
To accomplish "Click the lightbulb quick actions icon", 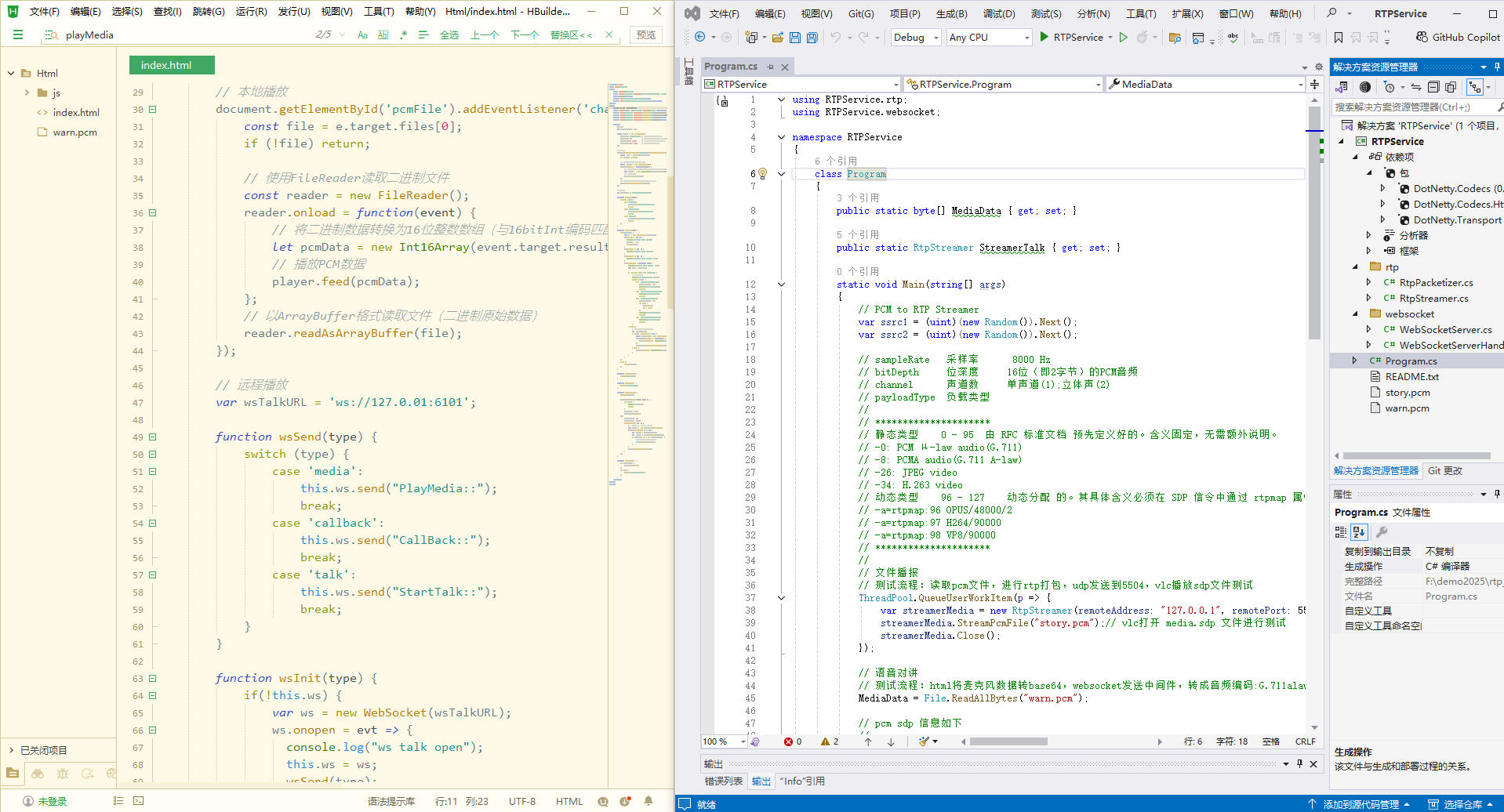I will click(761, 174).
